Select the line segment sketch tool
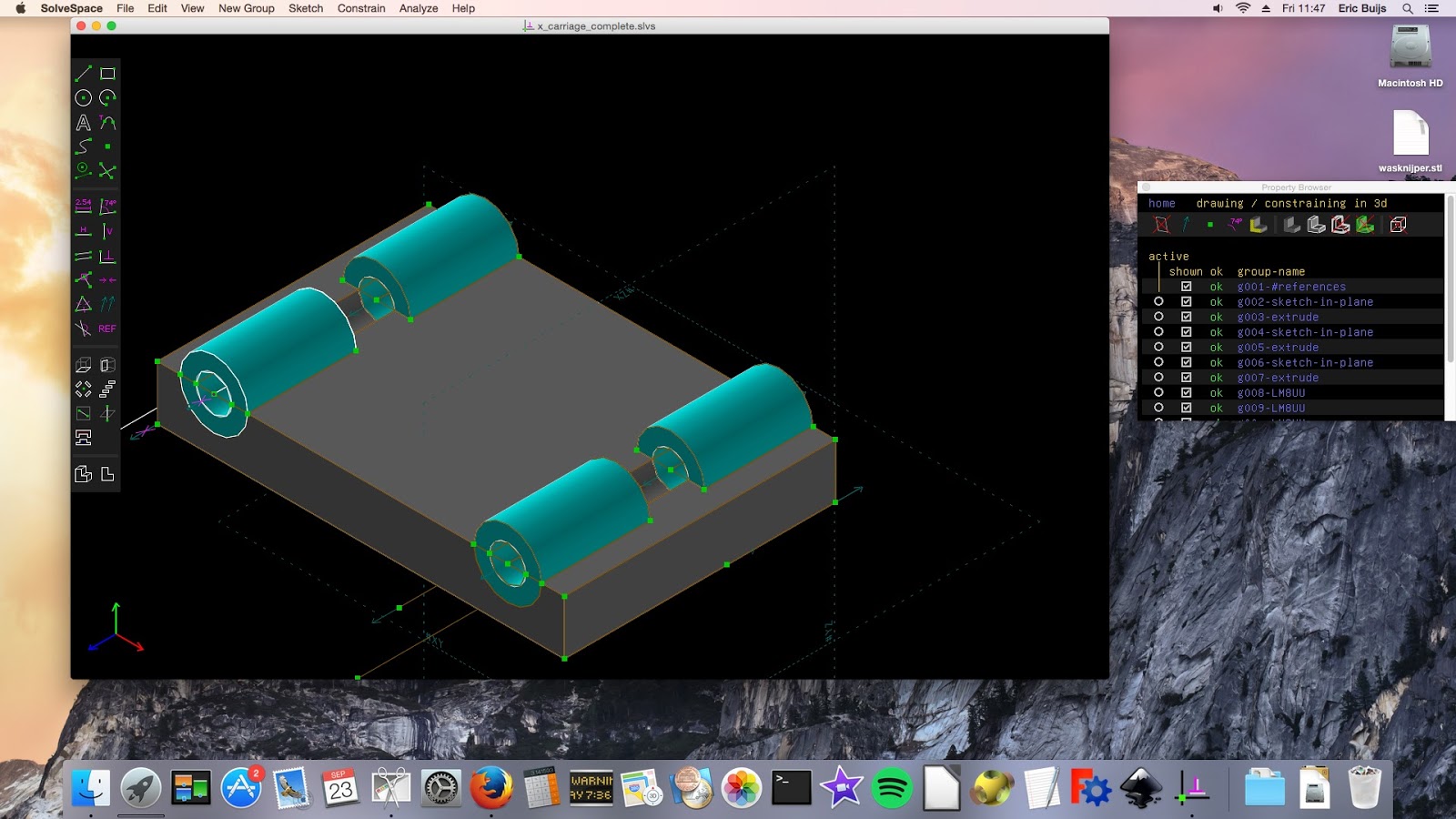The height and width of the screenshot is (819, 1456). point(84,73)
